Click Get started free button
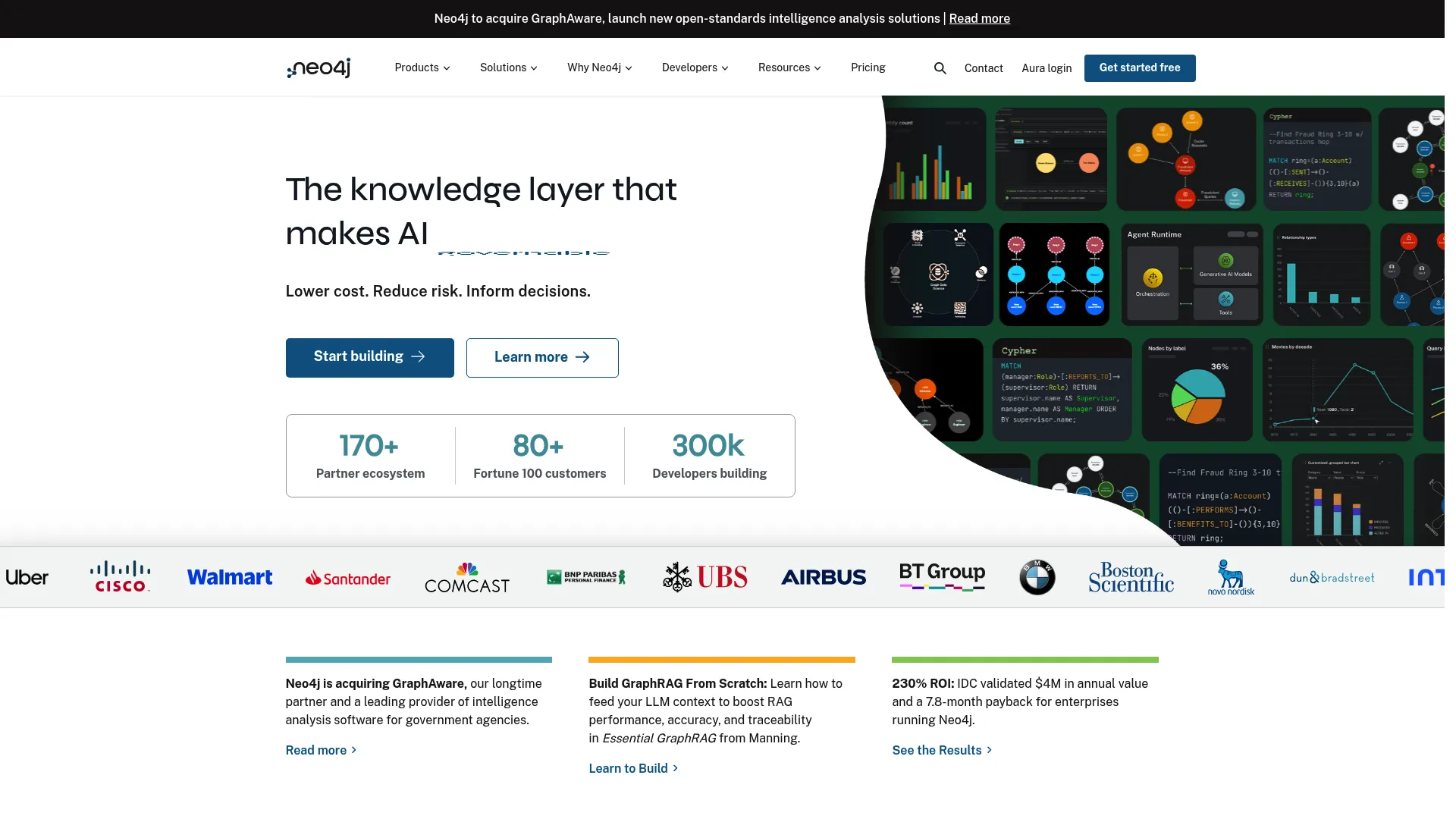 point(1140,68)
